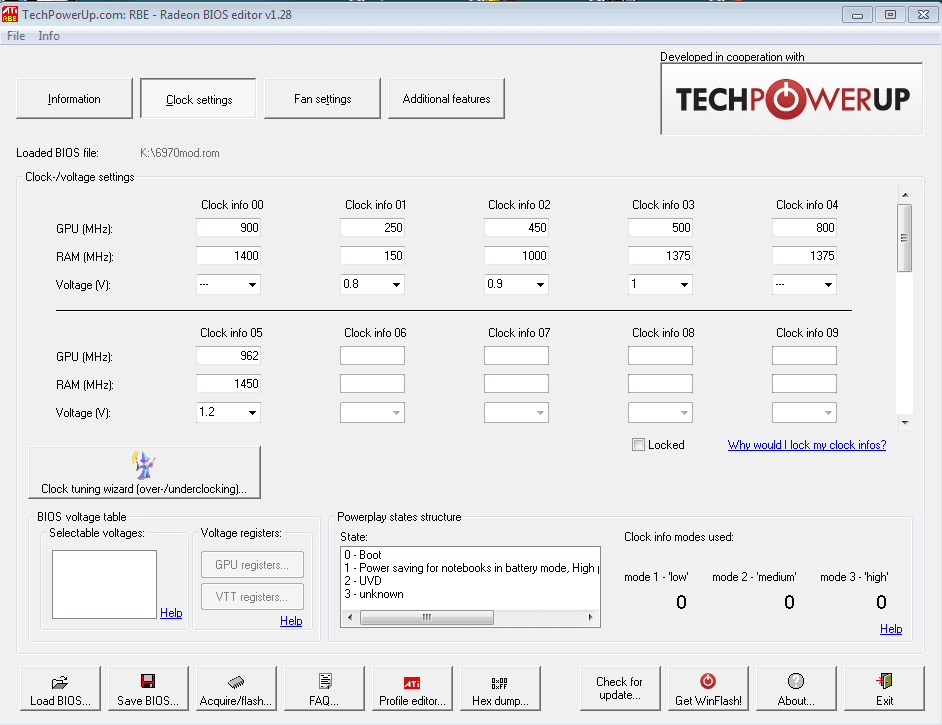Click Clock info 01 GPU field showing 250
The image size is (942, 725).
(x=372, y=228)
